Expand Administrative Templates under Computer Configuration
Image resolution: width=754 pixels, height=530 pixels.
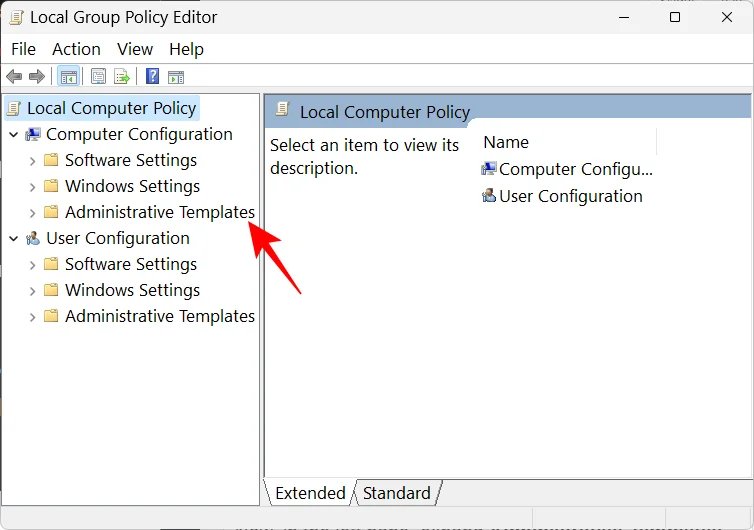point(32,213)
